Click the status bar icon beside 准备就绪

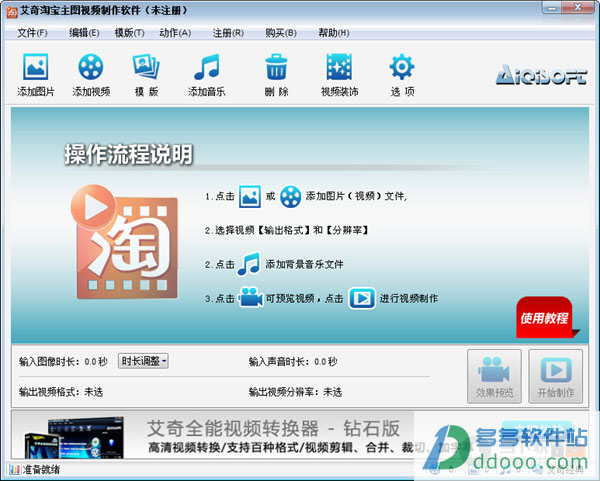[x=15, y=470]
